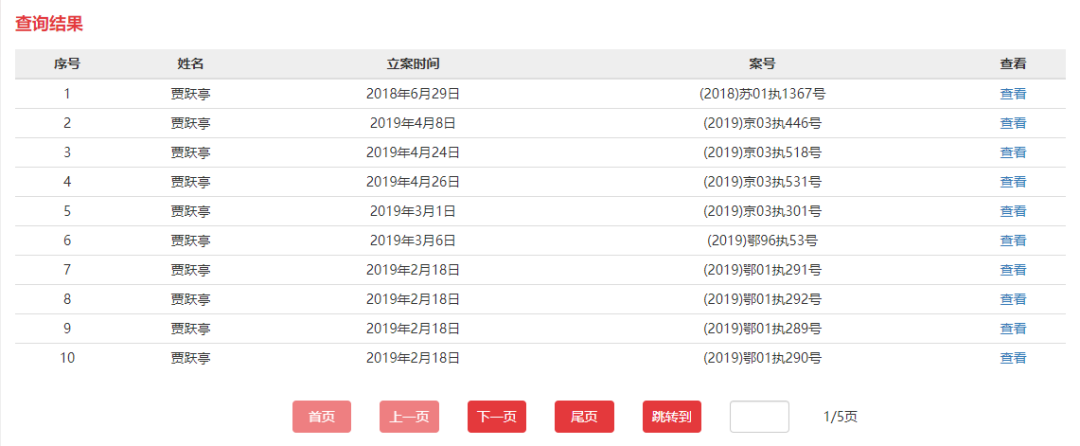Click the 姓名 column header
The width and height of the screenshot is (1080, 446).
pyautogui.click(x=190, y=64)
